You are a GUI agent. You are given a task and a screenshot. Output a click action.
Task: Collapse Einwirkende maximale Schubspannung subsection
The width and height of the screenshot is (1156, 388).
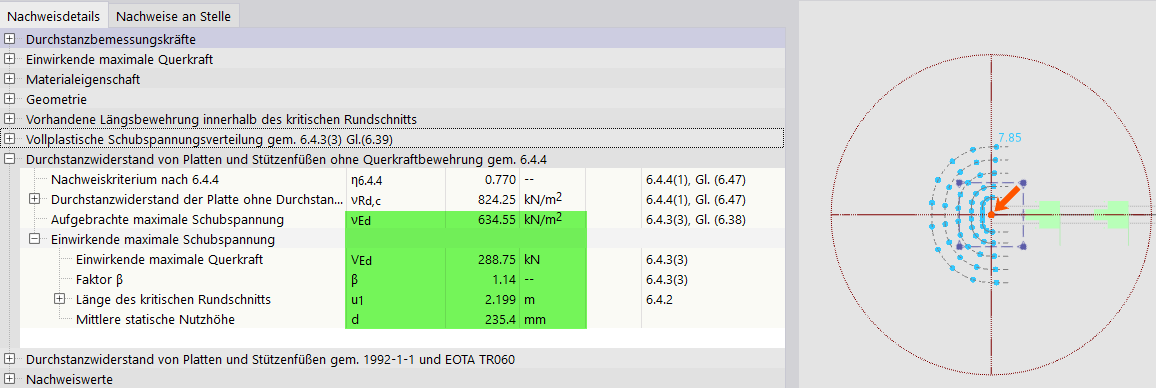[34, 239]
